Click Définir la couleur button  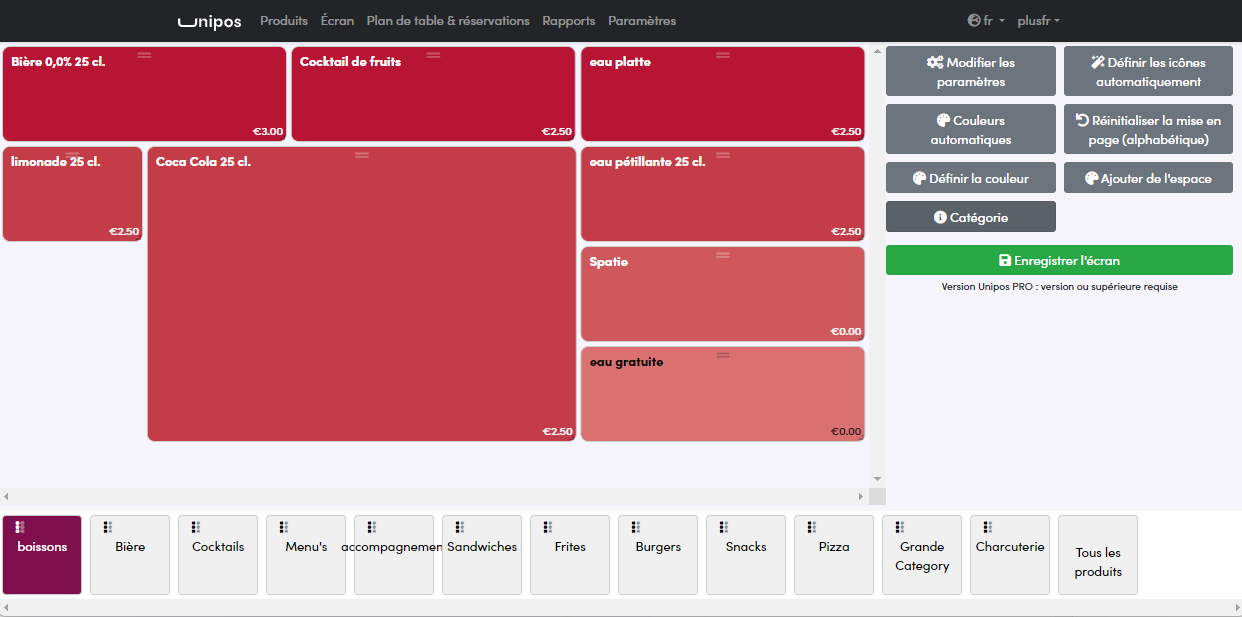(x=971, y=178)
